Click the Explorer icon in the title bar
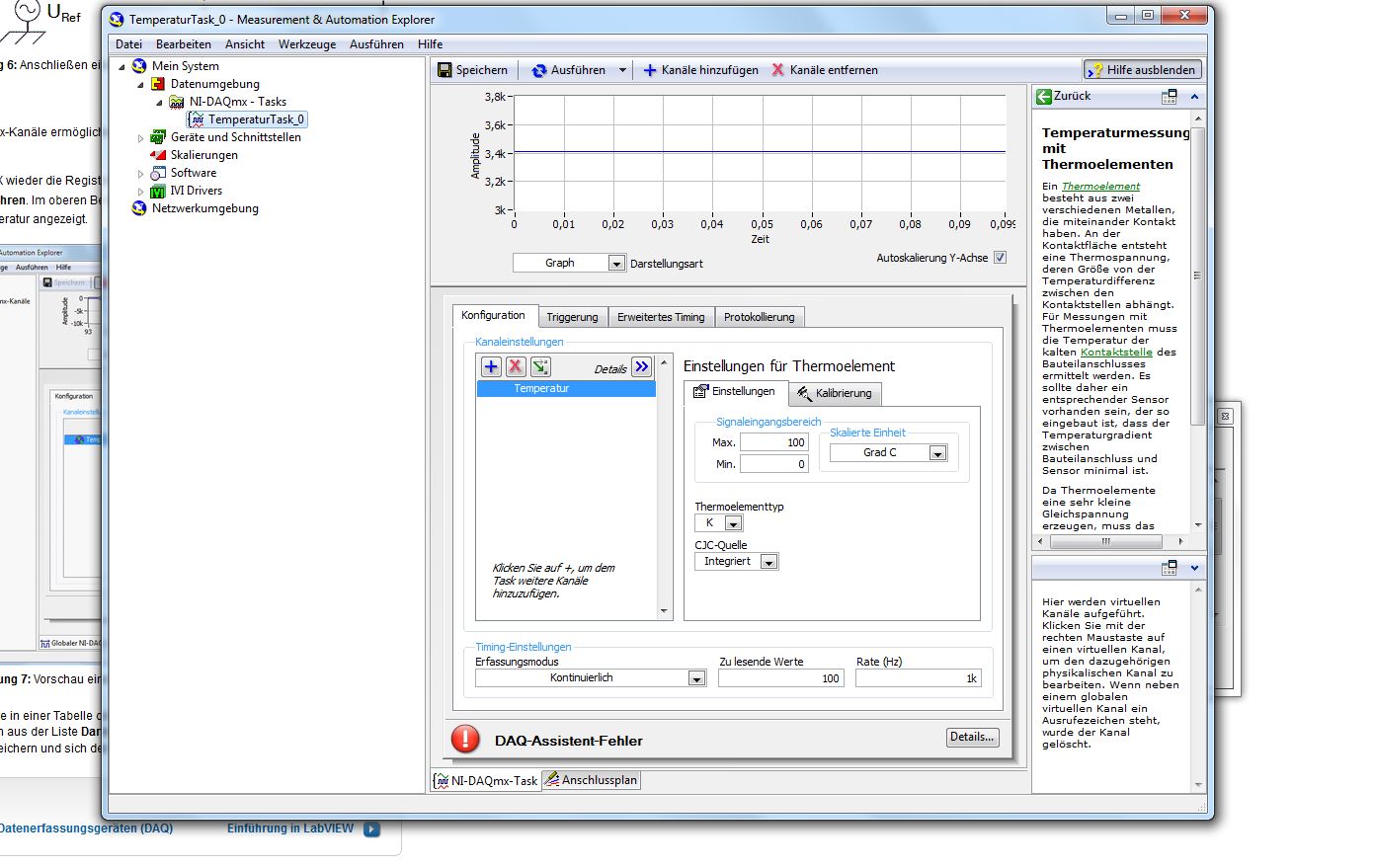1374x868 pixels. pos(117,19)
